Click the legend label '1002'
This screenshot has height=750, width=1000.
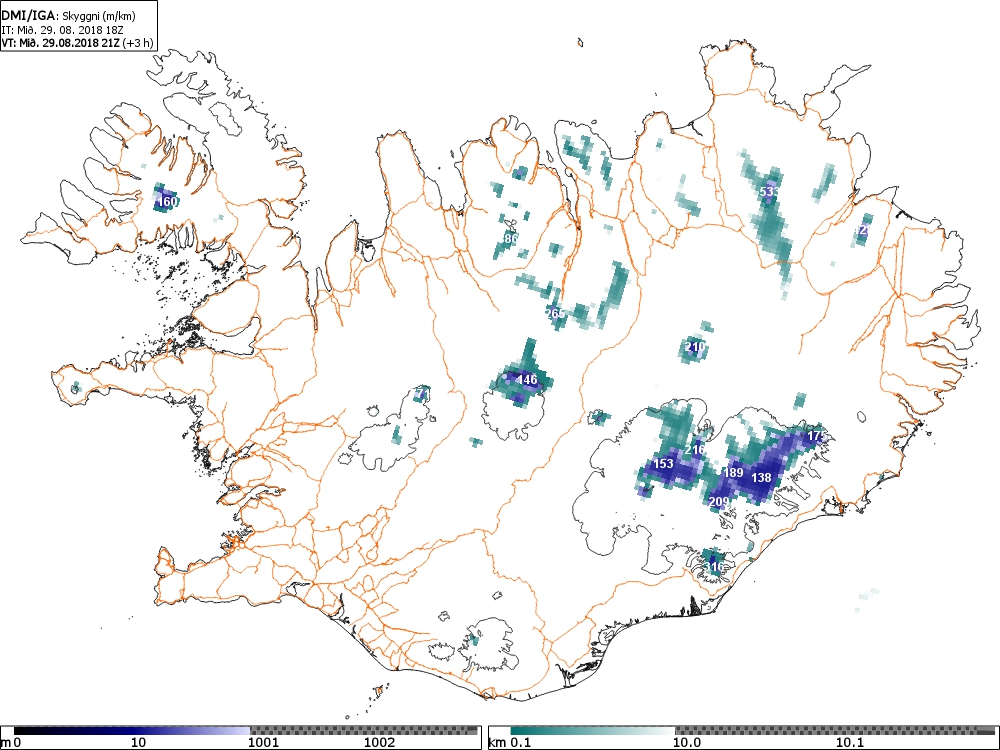click(x=379, y=742)
